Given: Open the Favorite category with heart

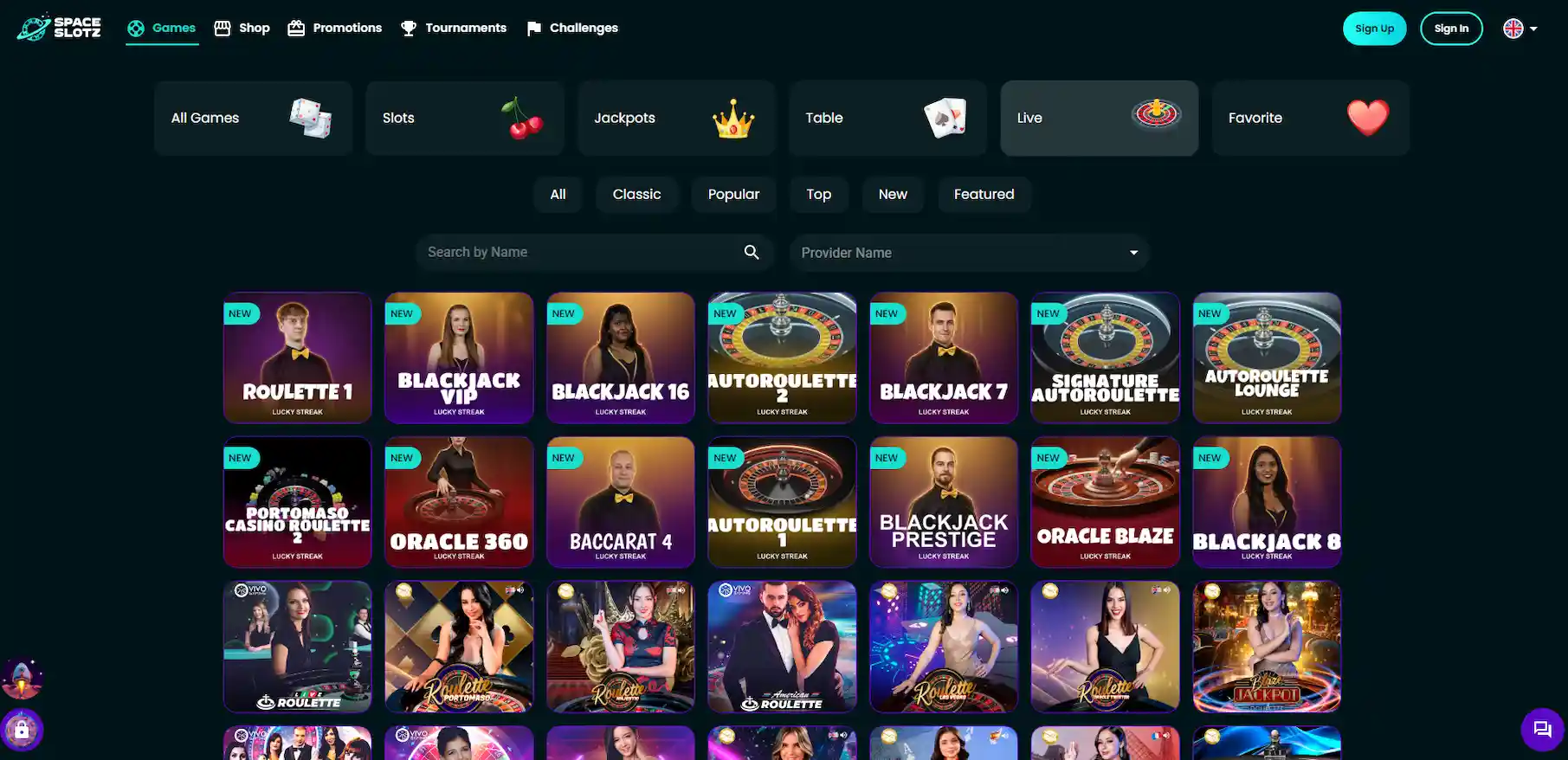Looking at the screenshot, I should 1311,118.
